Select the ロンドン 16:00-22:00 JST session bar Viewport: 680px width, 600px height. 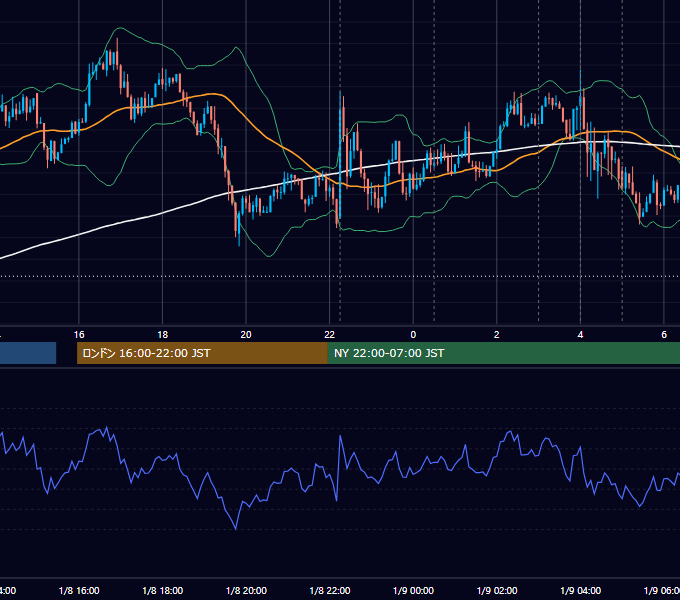202,353
